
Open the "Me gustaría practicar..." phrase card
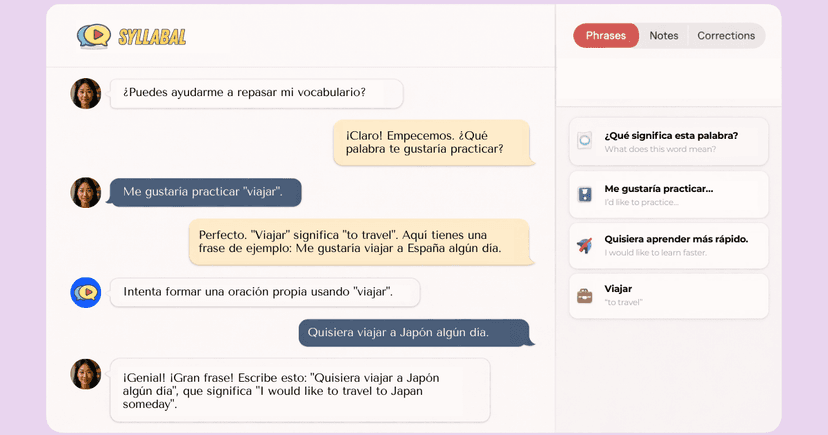coord(669,194)
